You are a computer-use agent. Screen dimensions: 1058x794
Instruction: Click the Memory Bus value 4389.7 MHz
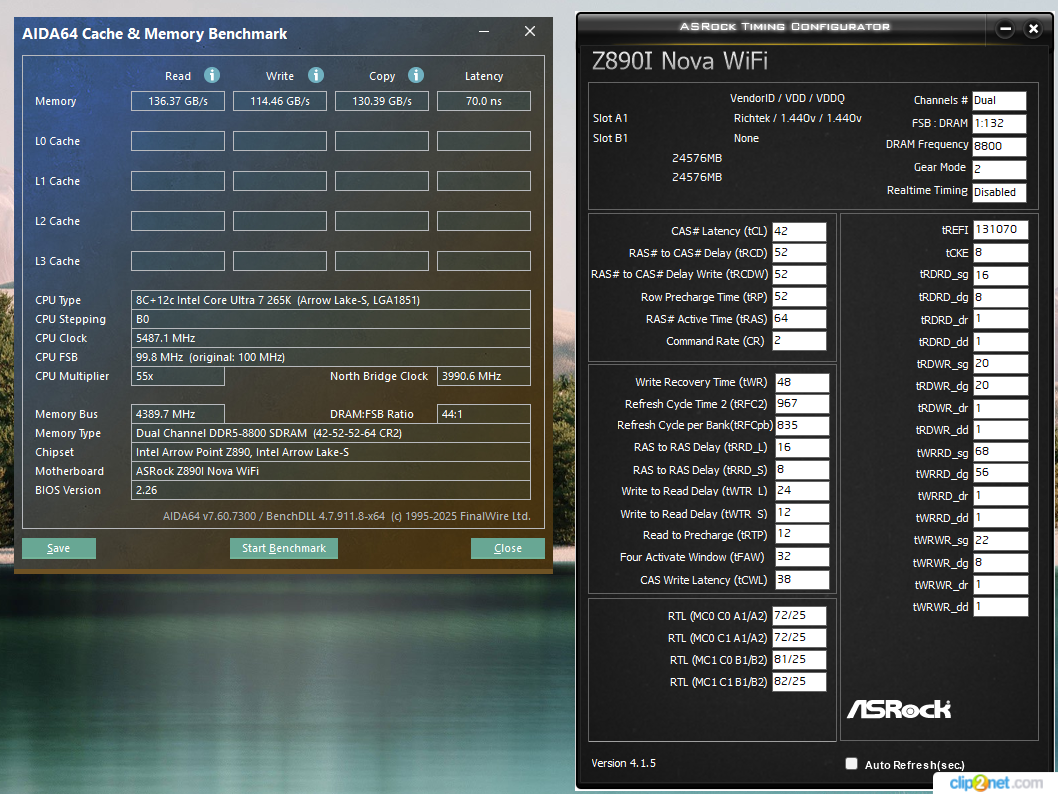point(178,414)
